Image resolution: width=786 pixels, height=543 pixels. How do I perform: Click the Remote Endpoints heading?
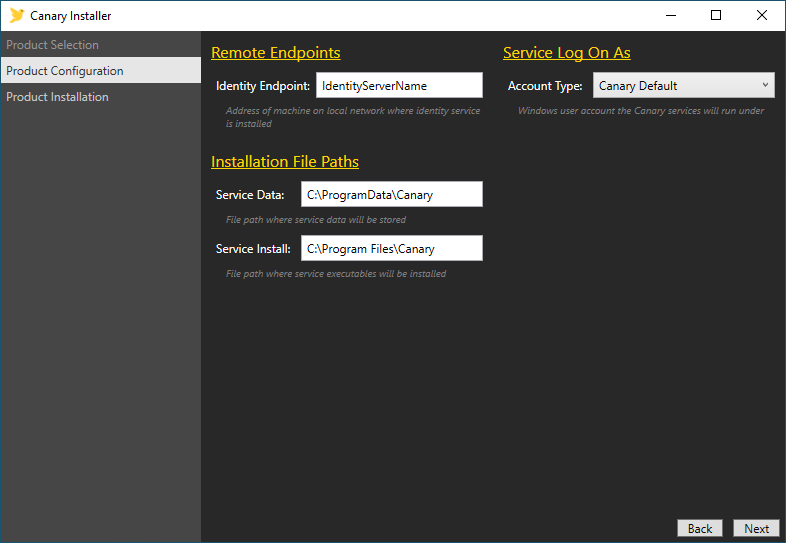[x=276, y=53]
